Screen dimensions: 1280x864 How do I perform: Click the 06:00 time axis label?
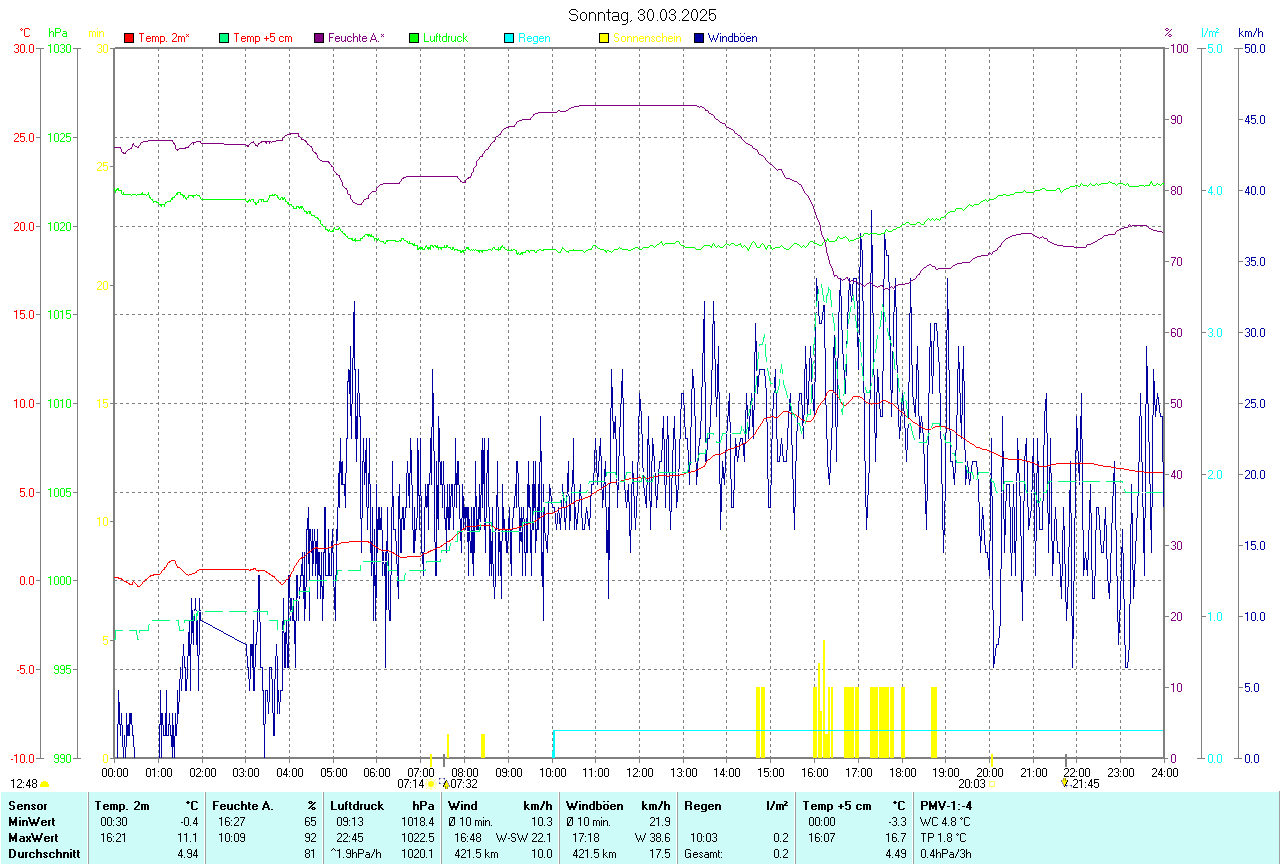coord(377,772)
